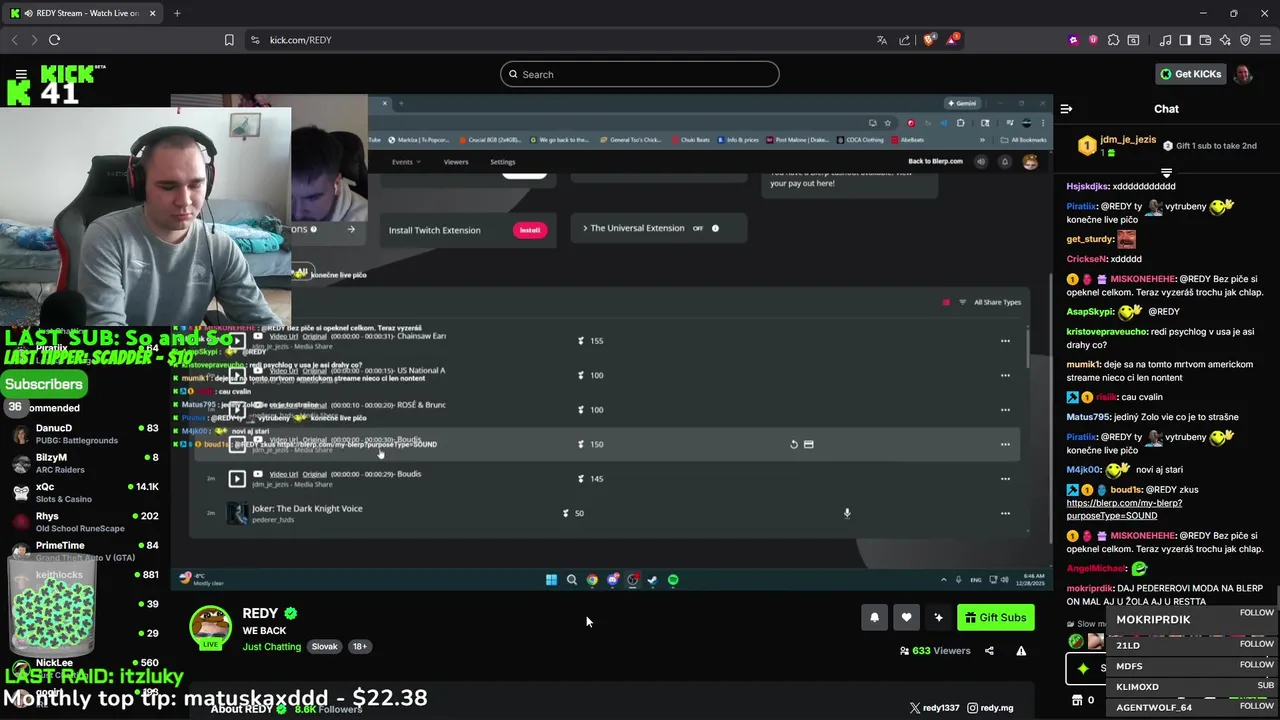The height and width of the screenshot is (720, 1280).
Task: Open Brave Shields lion icon
Action: click(x=929, y=40)
